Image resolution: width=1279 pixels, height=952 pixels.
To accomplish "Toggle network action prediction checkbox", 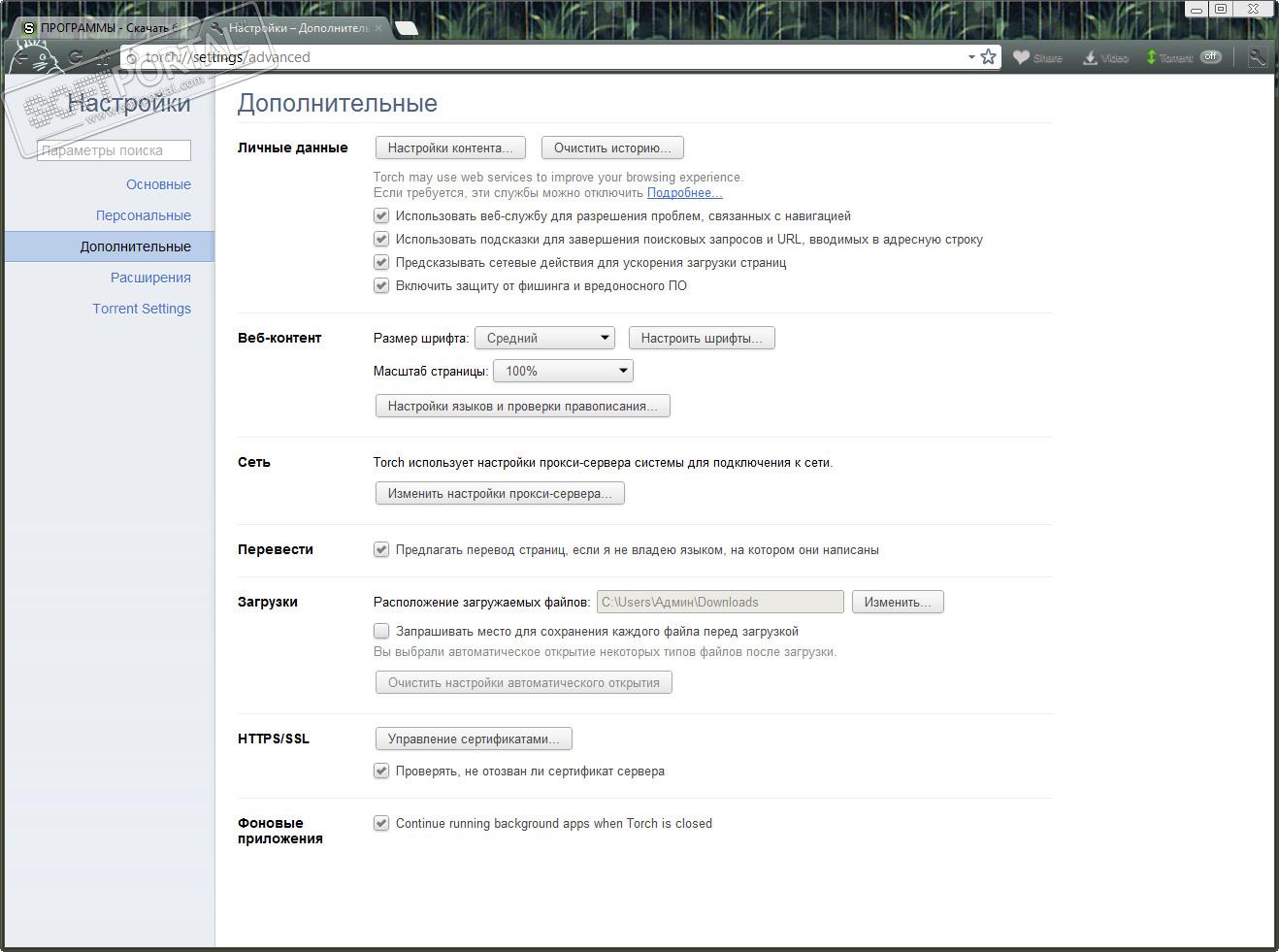I will pos(381,262).
